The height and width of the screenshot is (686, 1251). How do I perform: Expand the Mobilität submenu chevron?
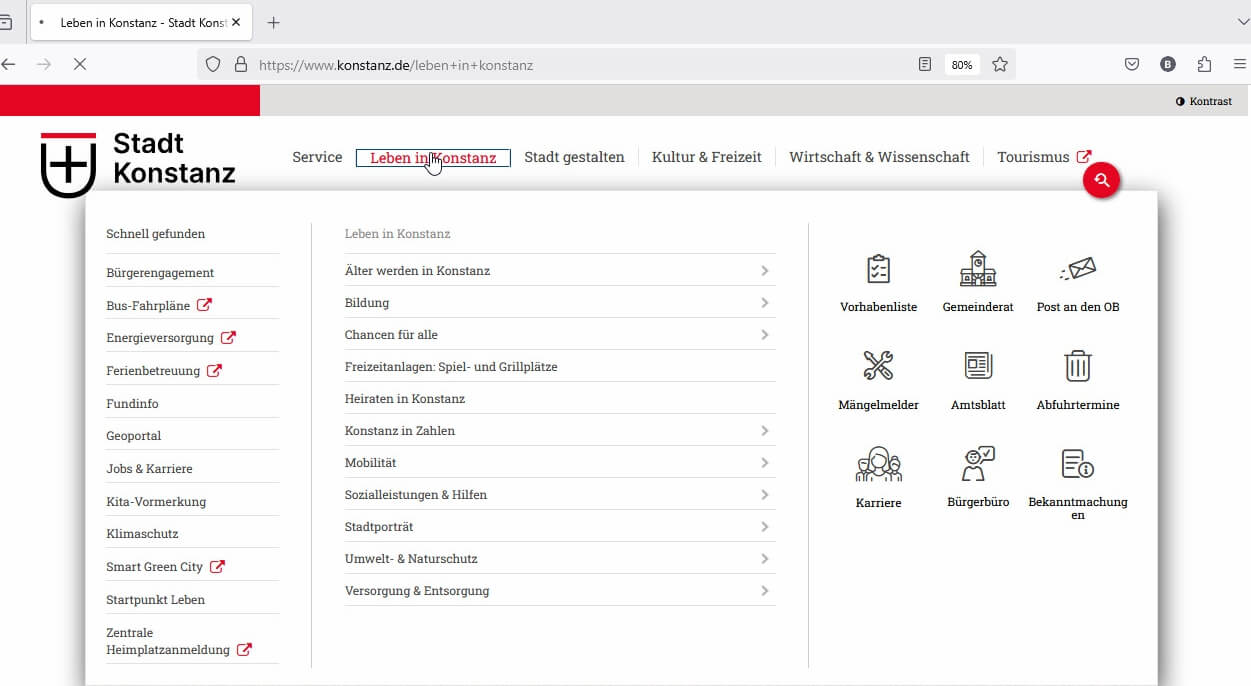click(x=764, y=463)
